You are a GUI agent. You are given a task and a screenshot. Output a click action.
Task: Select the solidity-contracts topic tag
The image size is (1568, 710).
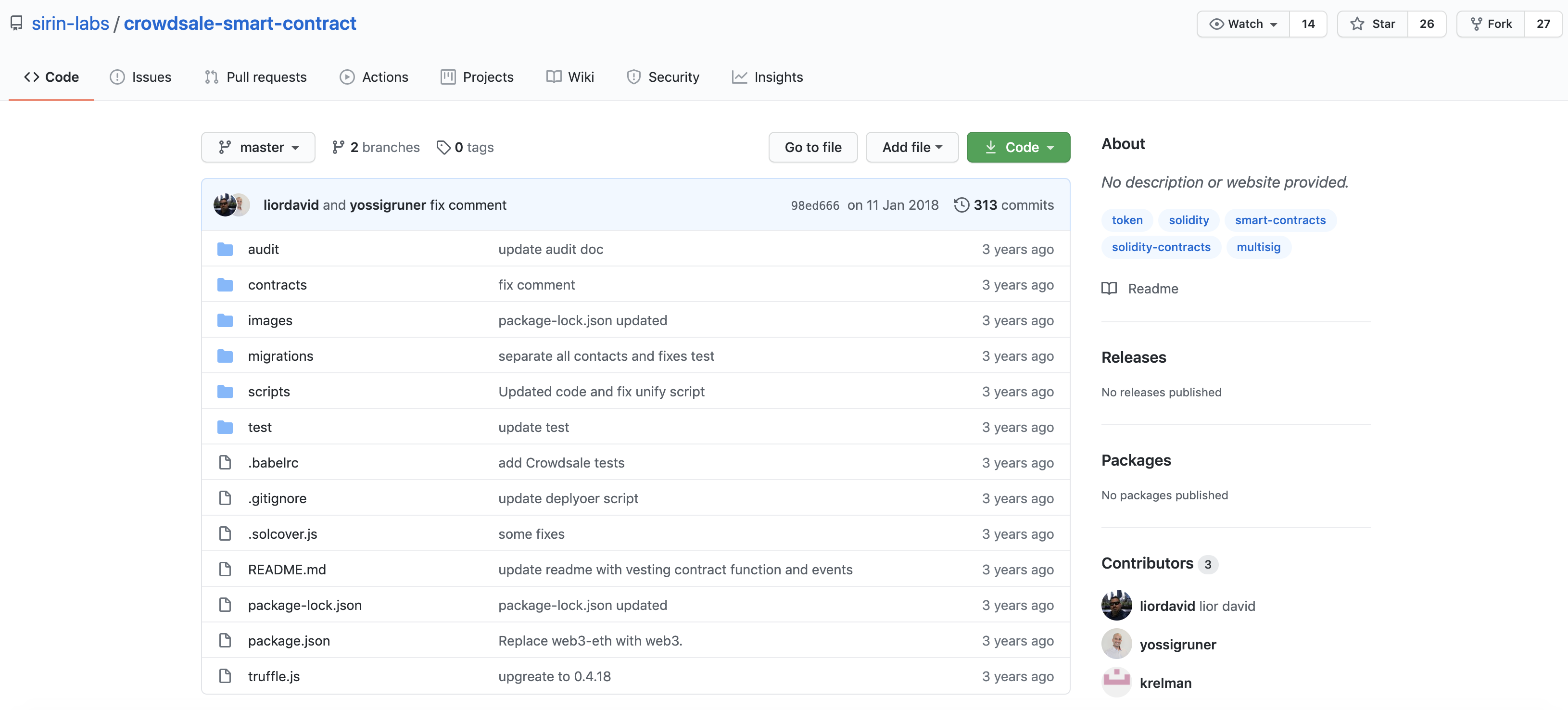(1161, 247)
